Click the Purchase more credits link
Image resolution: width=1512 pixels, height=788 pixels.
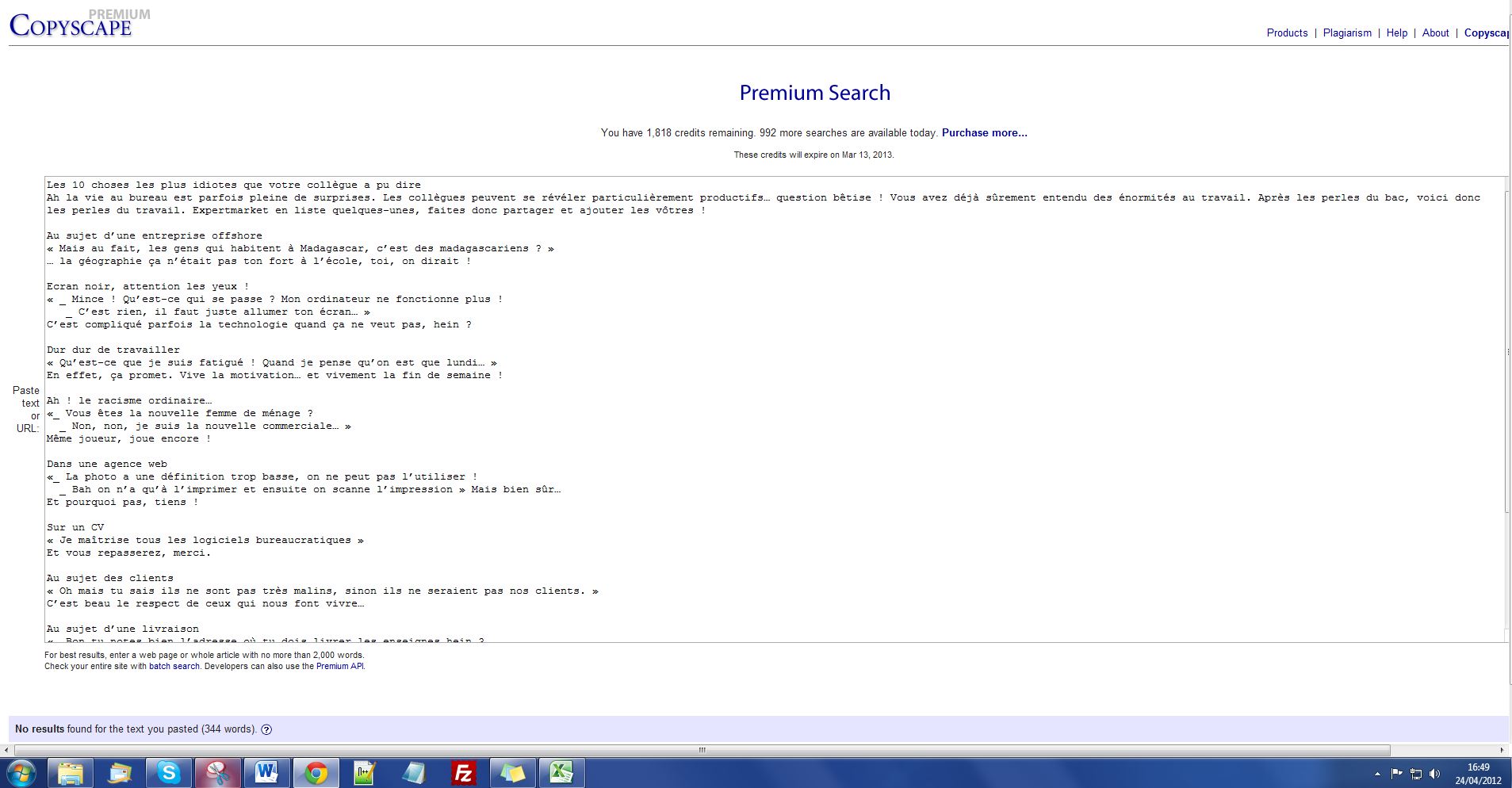point(984,132)
